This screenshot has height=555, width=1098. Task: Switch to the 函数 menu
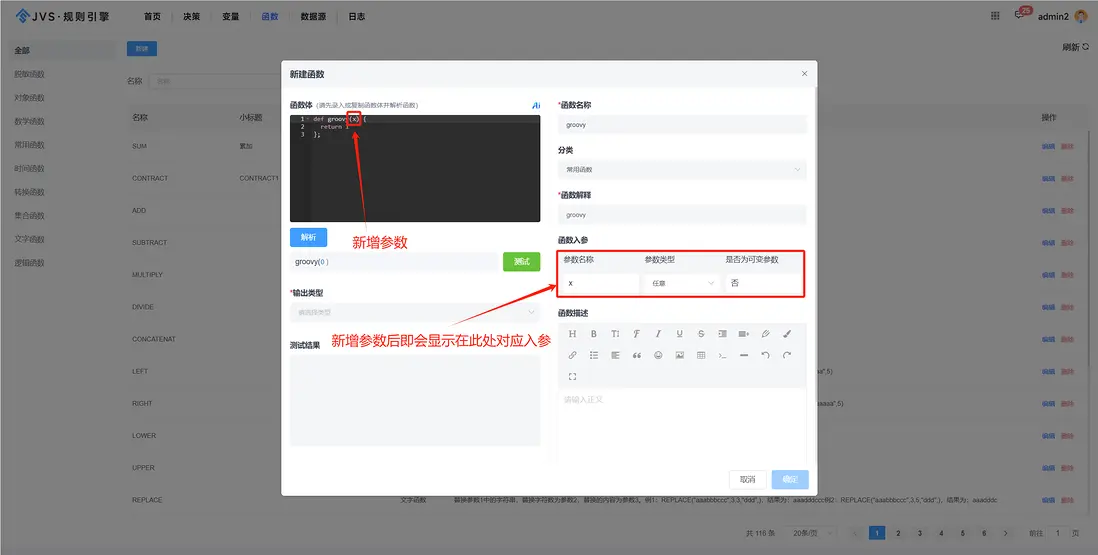pos(270,17)
